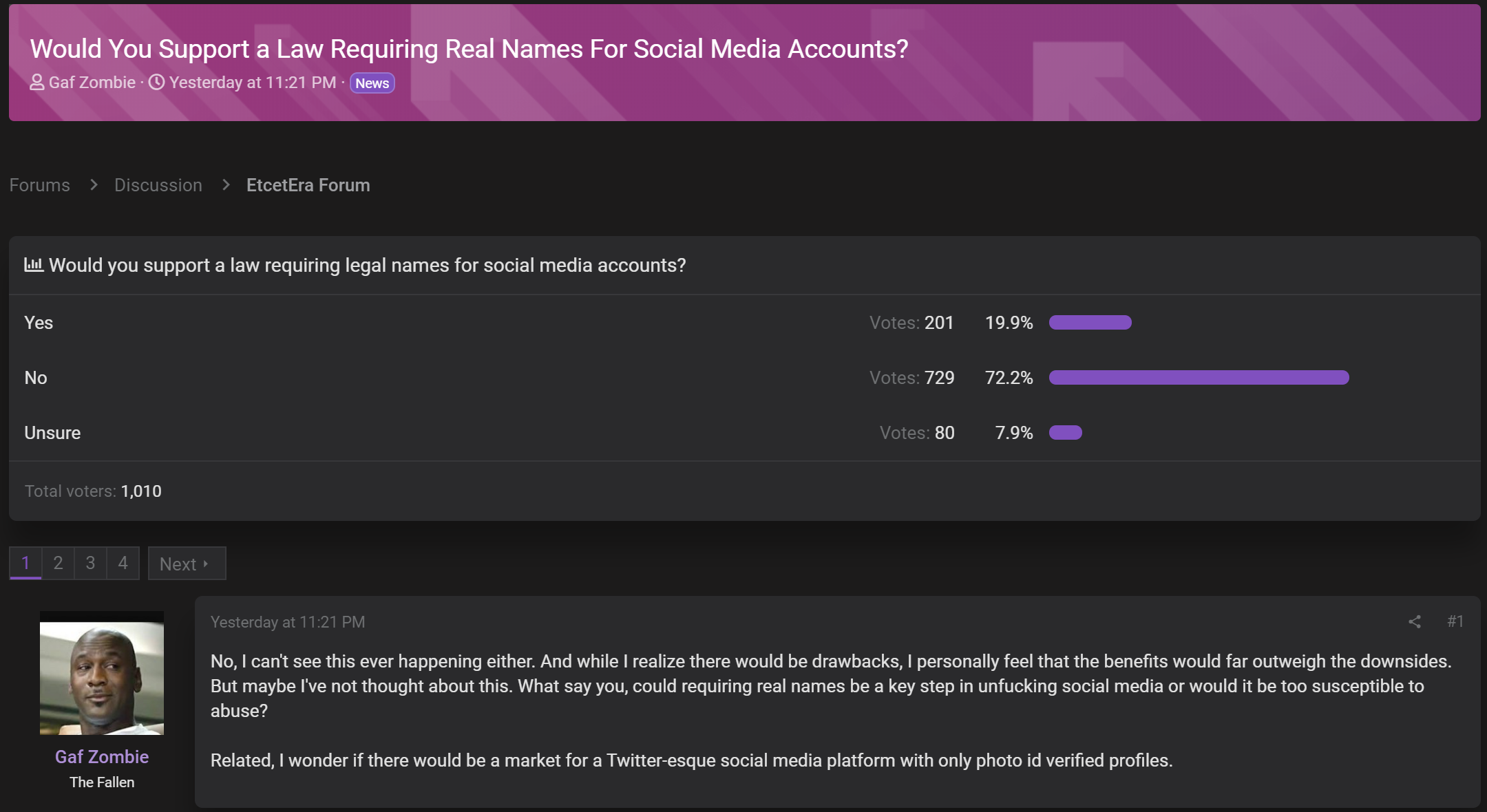Click The Fallen user title
Viewport: 1487px width, 812px height.
click(x=102, y=782)
